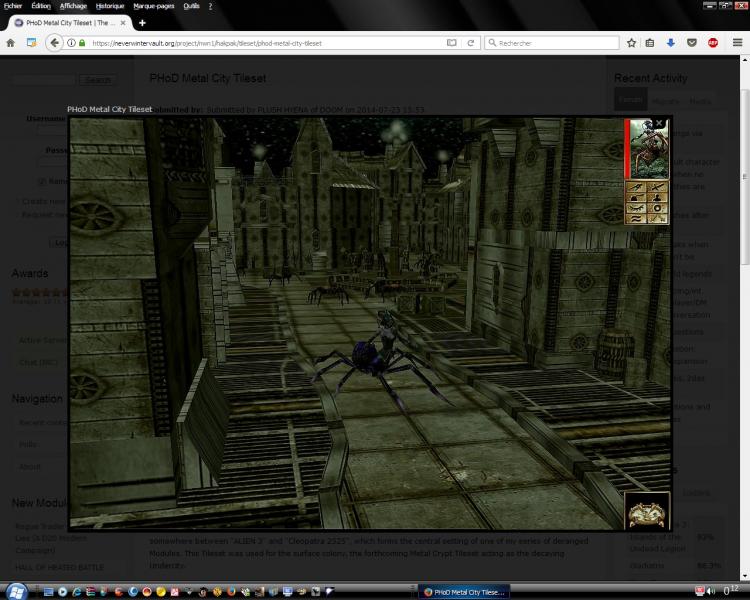The width and height of the screenshot is (750, 600).
Task: Reload the current page
Action: [x=471, y=43]
